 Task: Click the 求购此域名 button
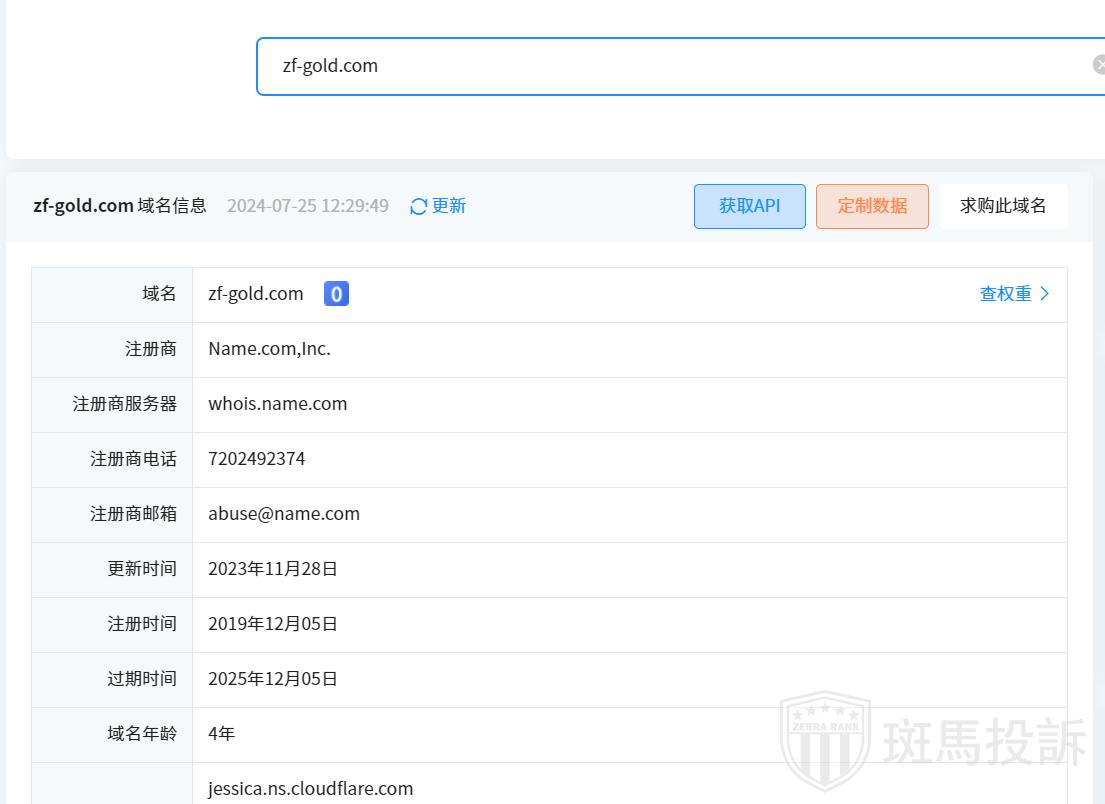click(x=1003, y=206)
